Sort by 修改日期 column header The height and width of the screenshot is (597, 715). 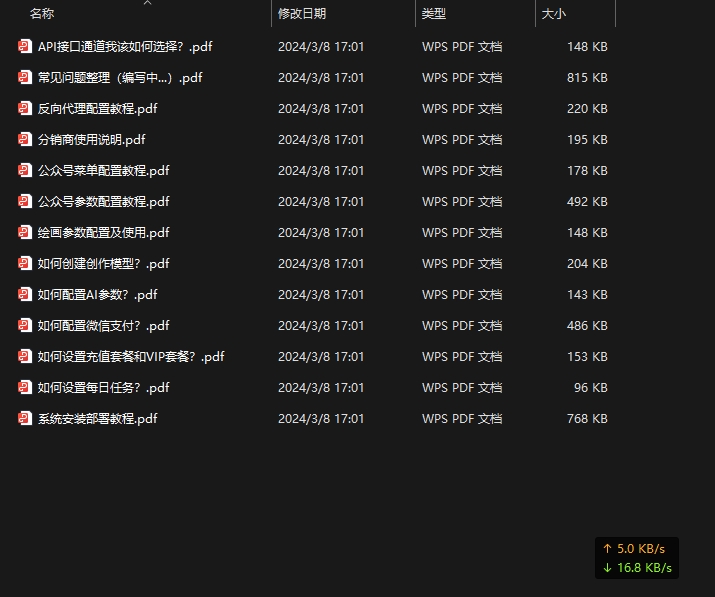[x=301, y=14]
